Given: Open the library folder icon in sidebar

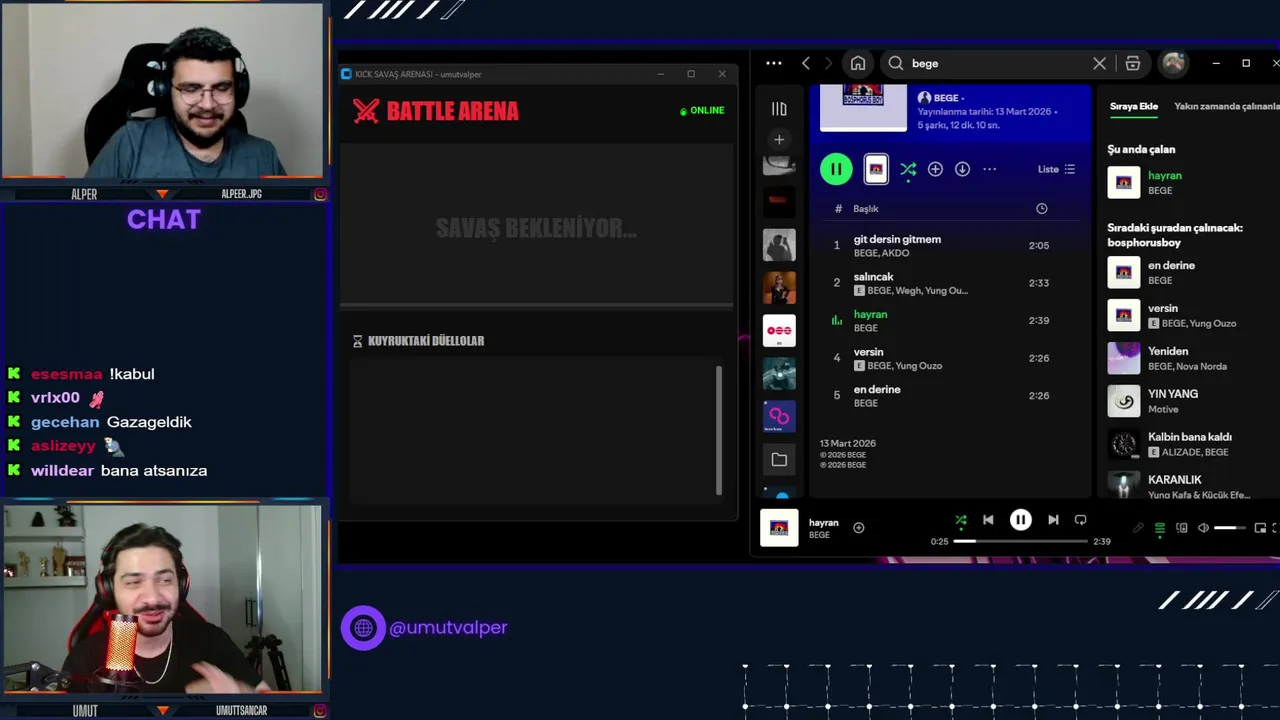Looking at the screenshot, I should point(779,459).
